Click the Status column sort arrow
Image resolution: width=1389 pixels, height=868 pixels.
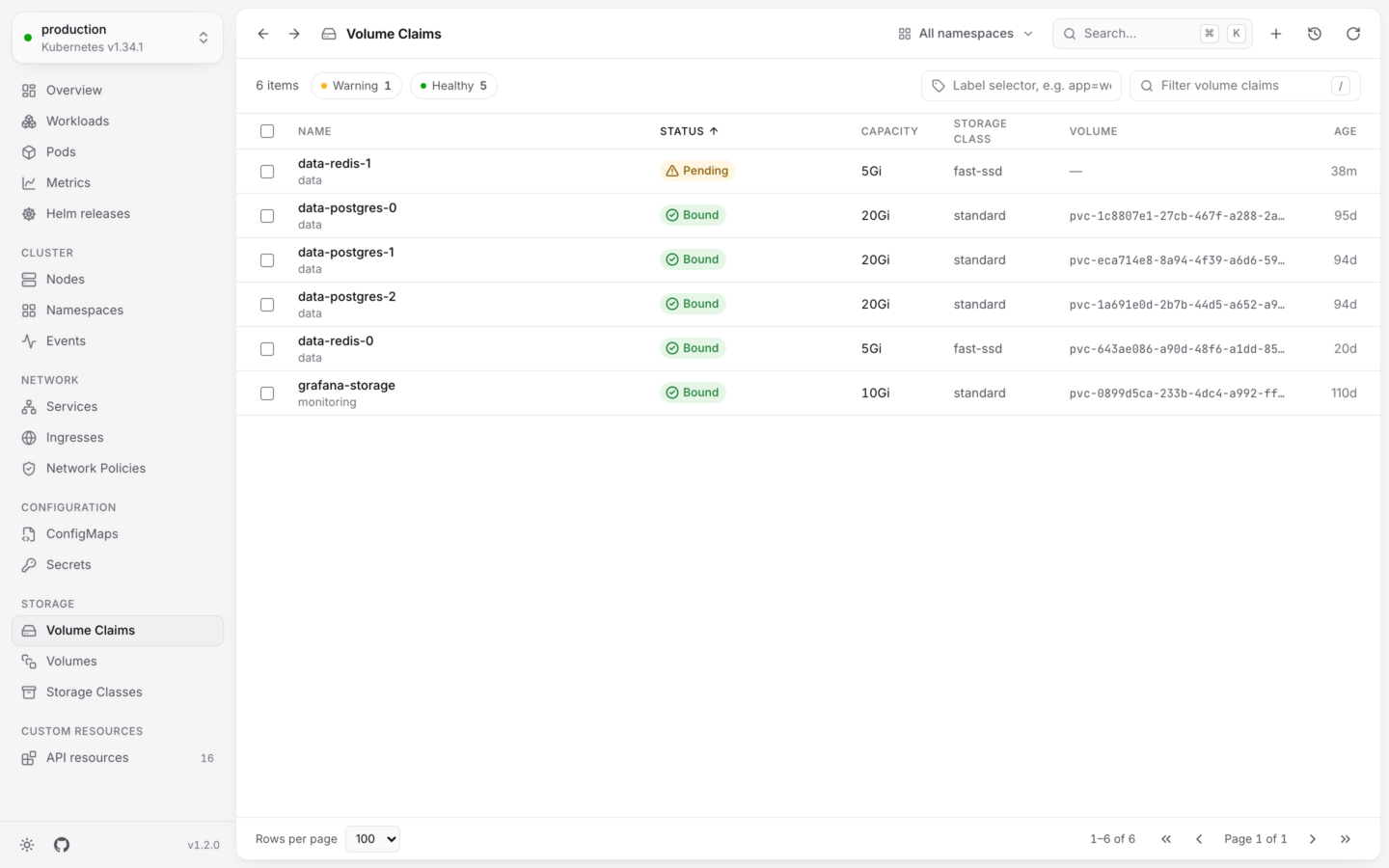(714, 131)
